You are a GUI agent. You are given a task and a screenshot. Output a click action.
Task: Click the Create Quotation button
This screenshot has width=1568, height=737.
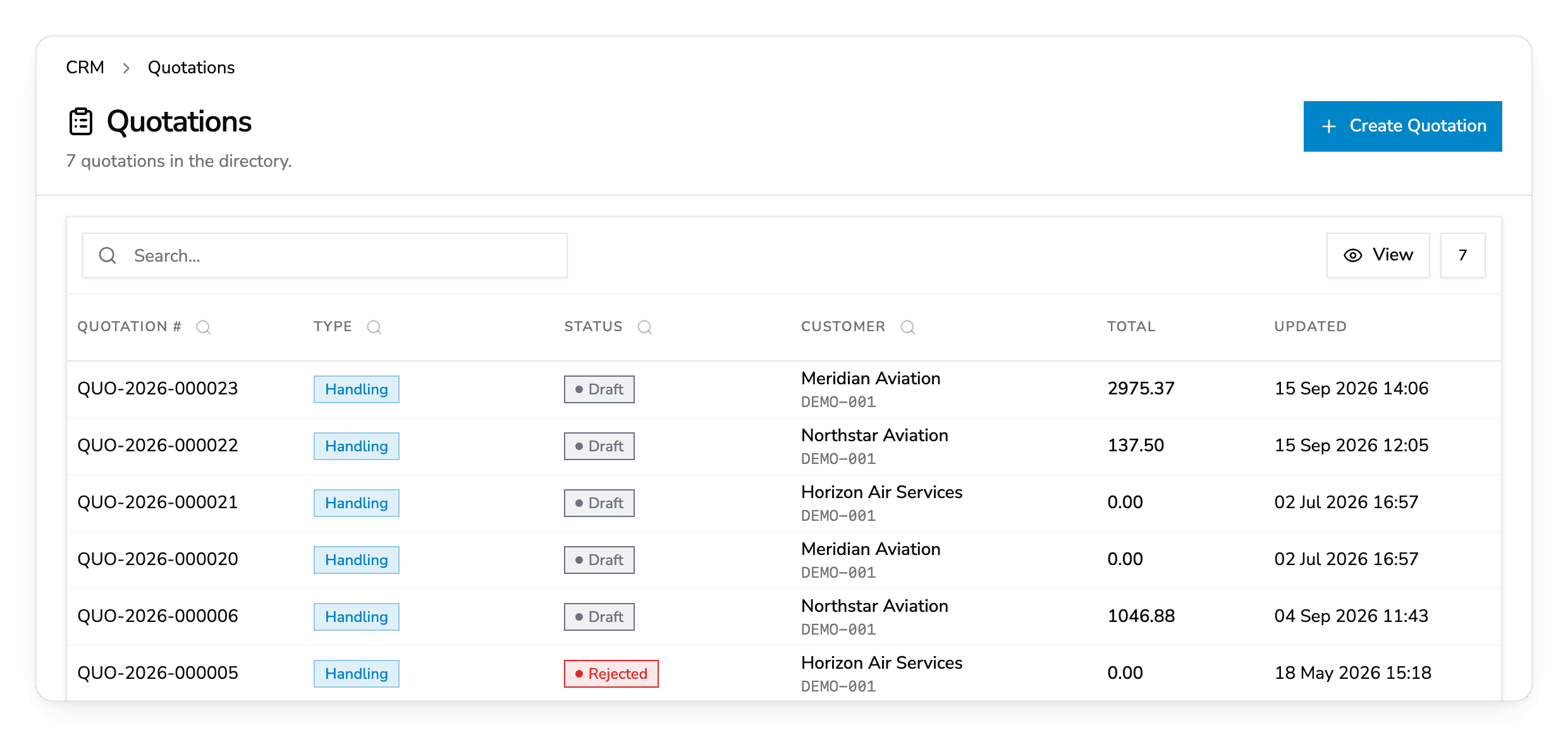click(x=1403, y=126)
